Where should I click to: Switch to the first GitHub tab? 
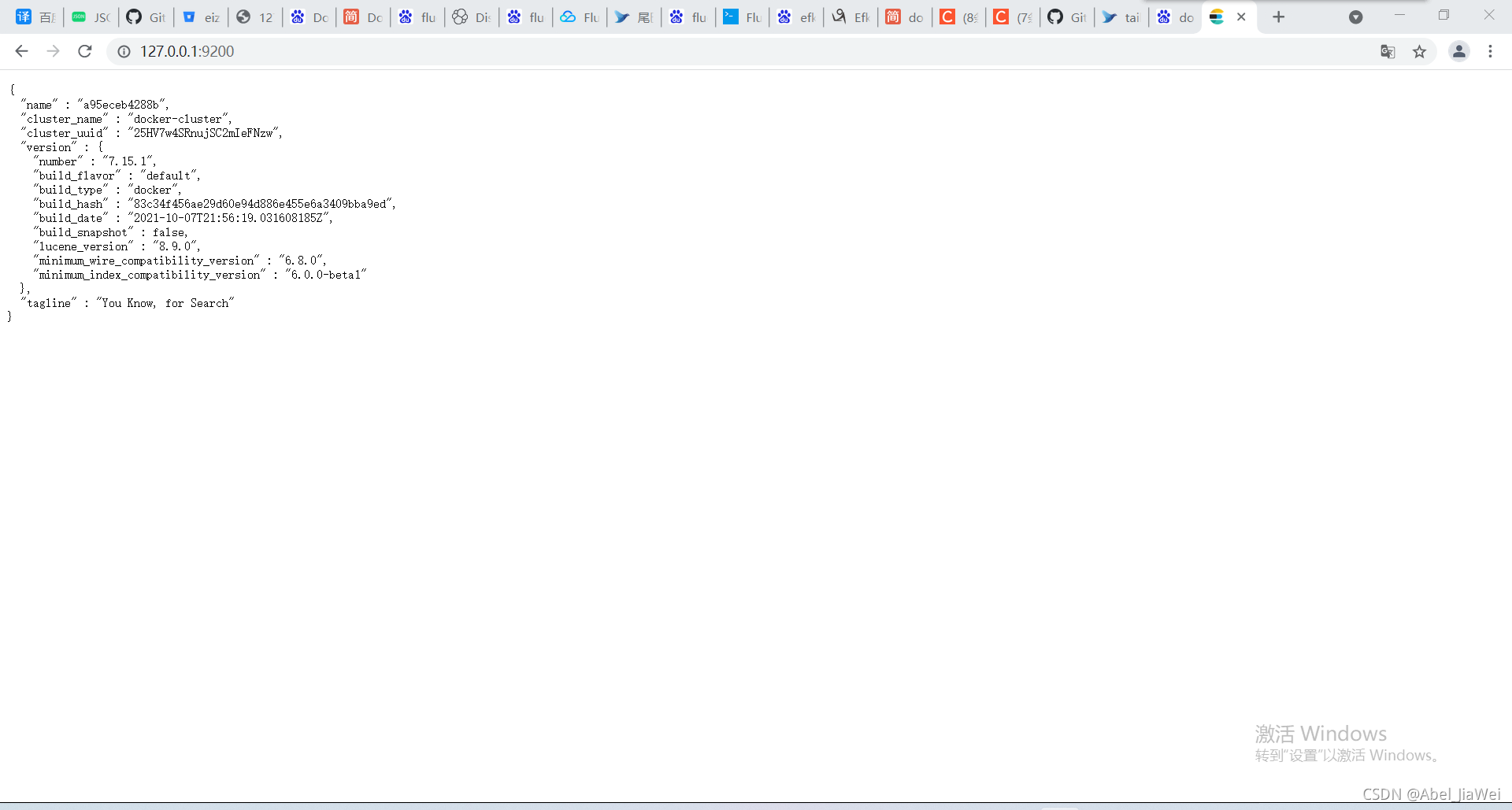[x=146, y=17]
